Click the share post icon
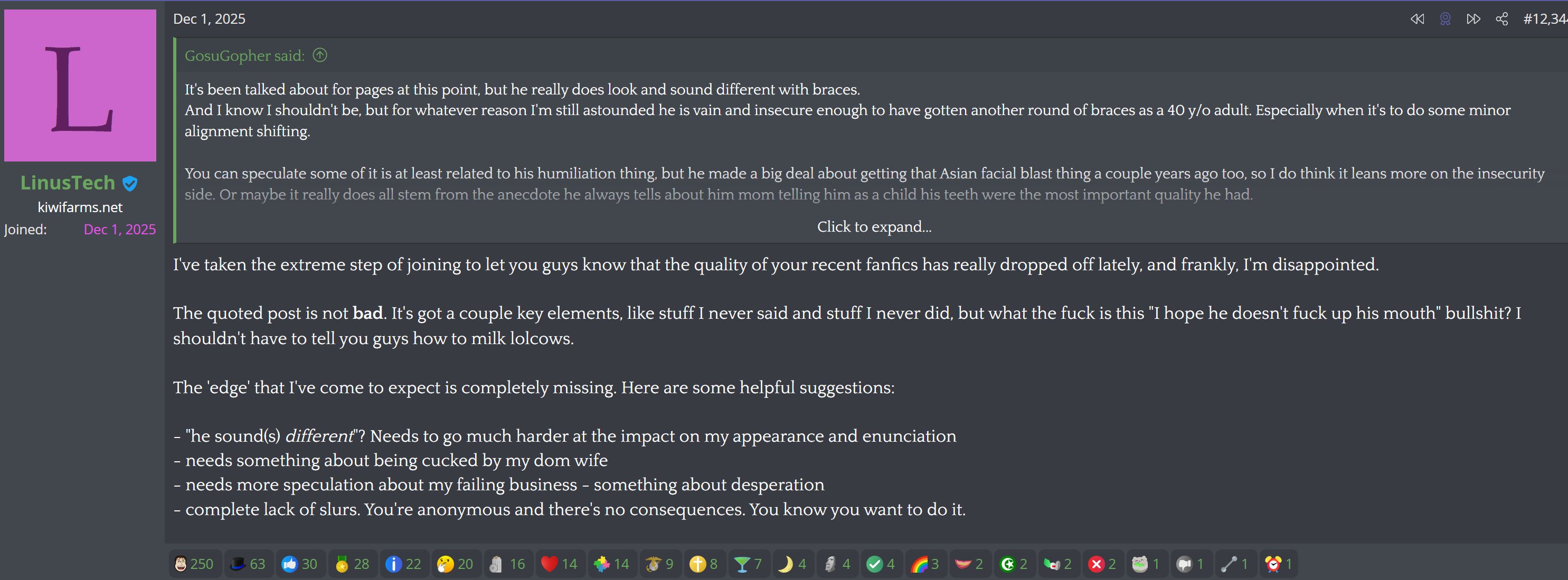This screenshot has width=1568, height=580. (1501, 19)
